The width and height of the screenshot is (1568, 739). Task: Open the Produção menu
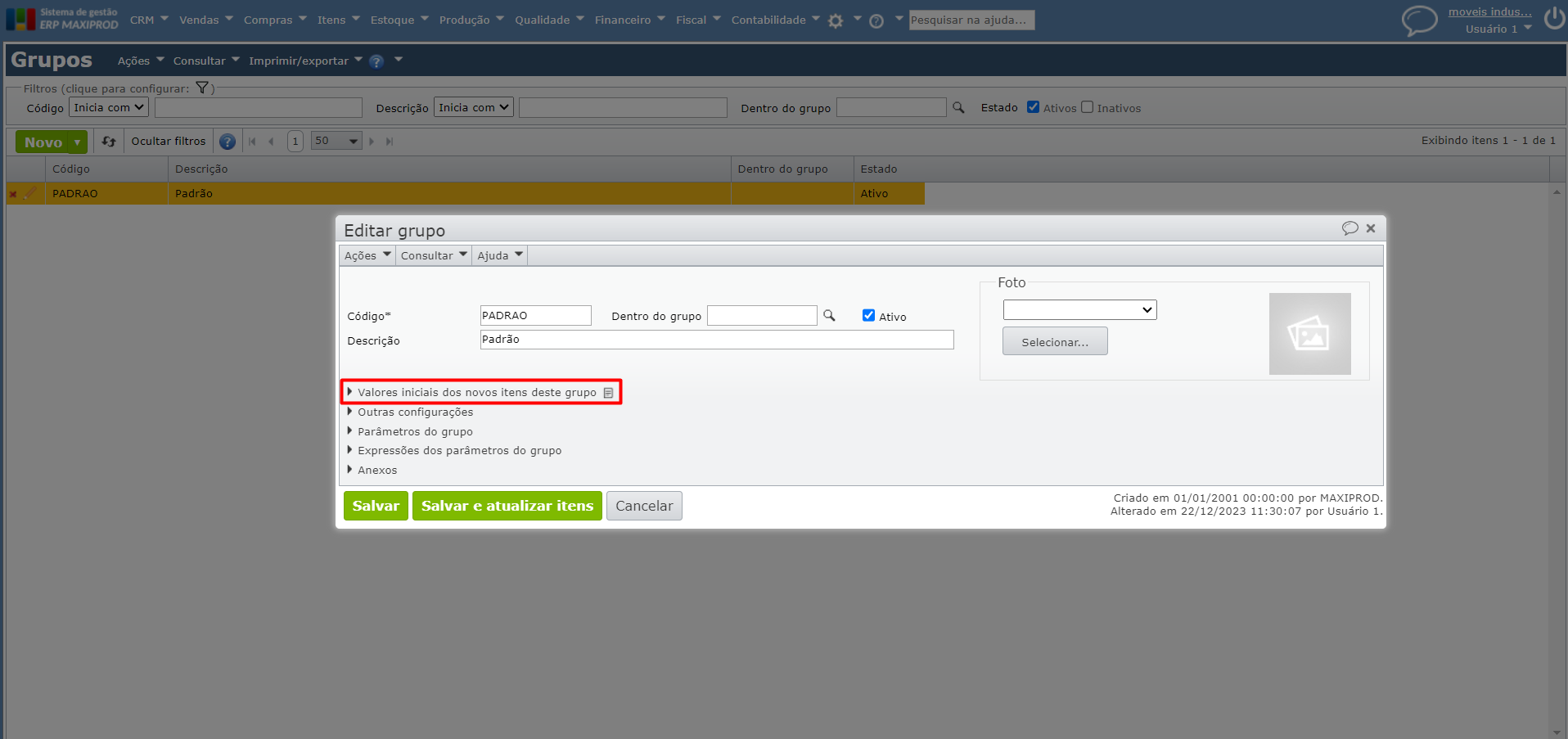[471, 20]
